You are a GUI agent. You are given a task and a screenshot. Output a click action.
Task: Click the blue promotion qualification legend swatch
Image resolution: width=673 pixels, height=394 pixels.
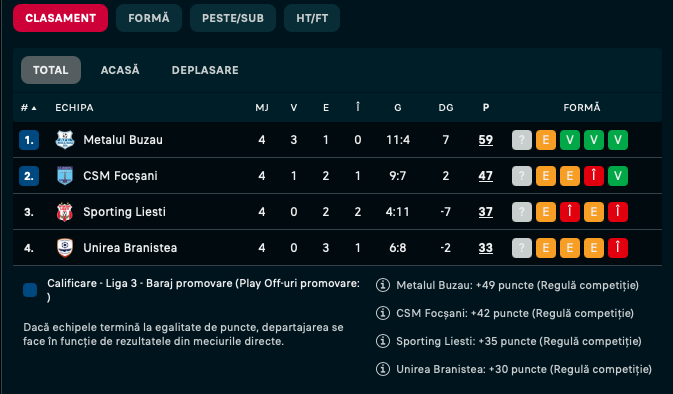click(30, 290)
